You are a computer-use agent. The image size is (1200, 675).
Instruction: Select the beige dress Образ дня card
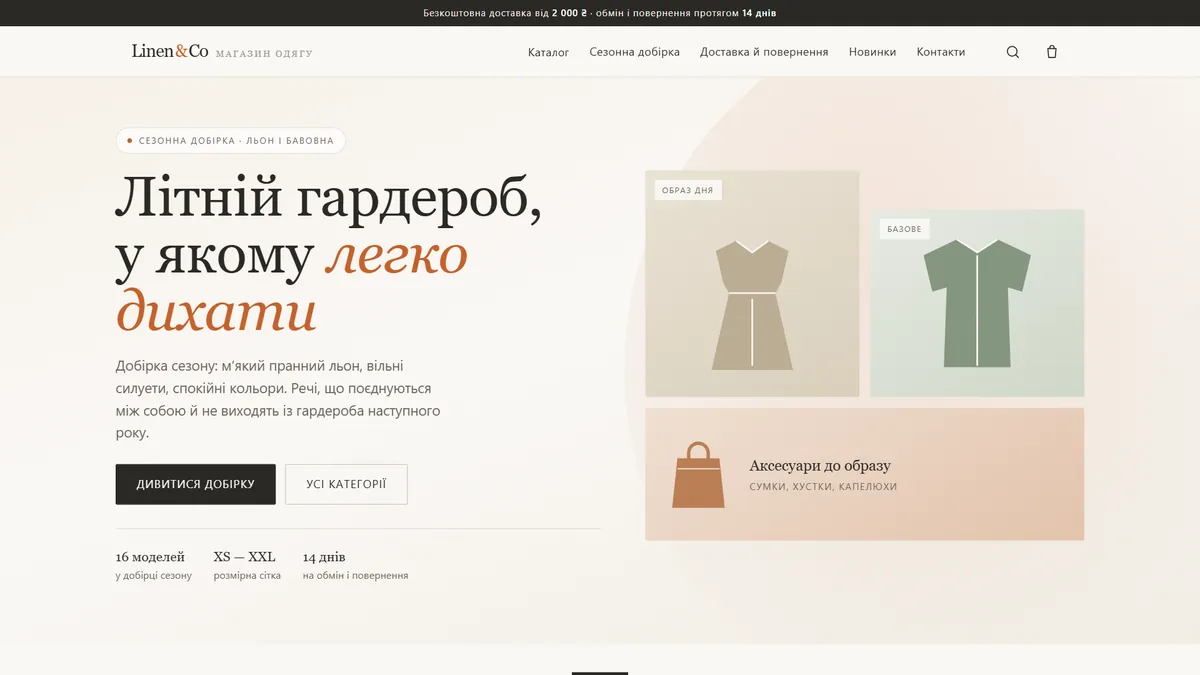(x=752, y=283)
